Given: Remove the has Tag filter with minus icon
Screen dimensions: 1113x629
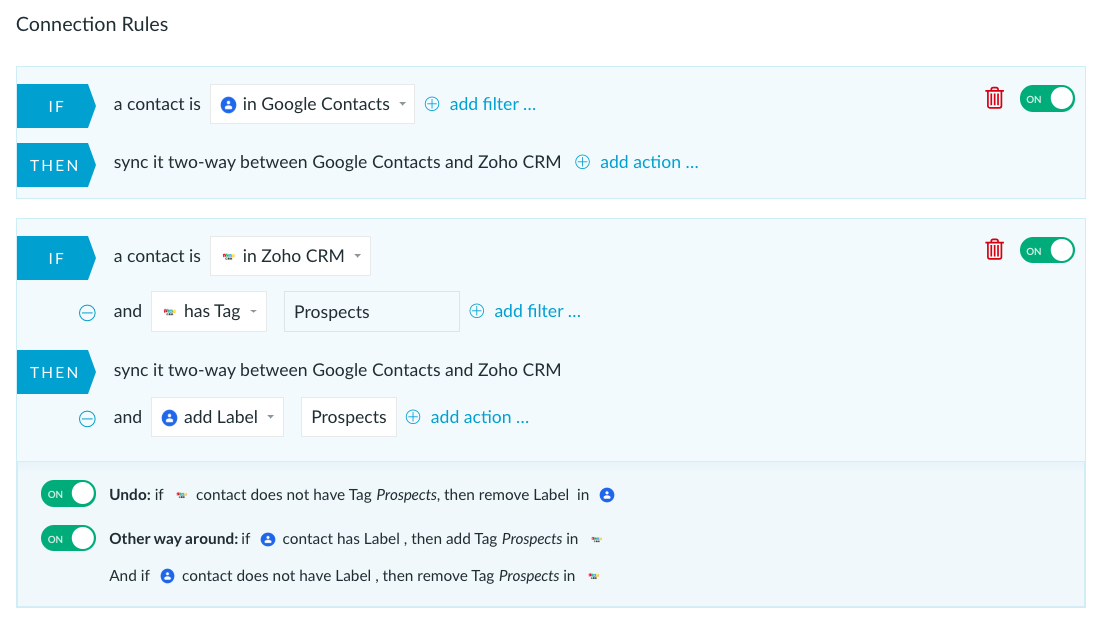Looking at the screenshot, I should [x=87, y=312].
